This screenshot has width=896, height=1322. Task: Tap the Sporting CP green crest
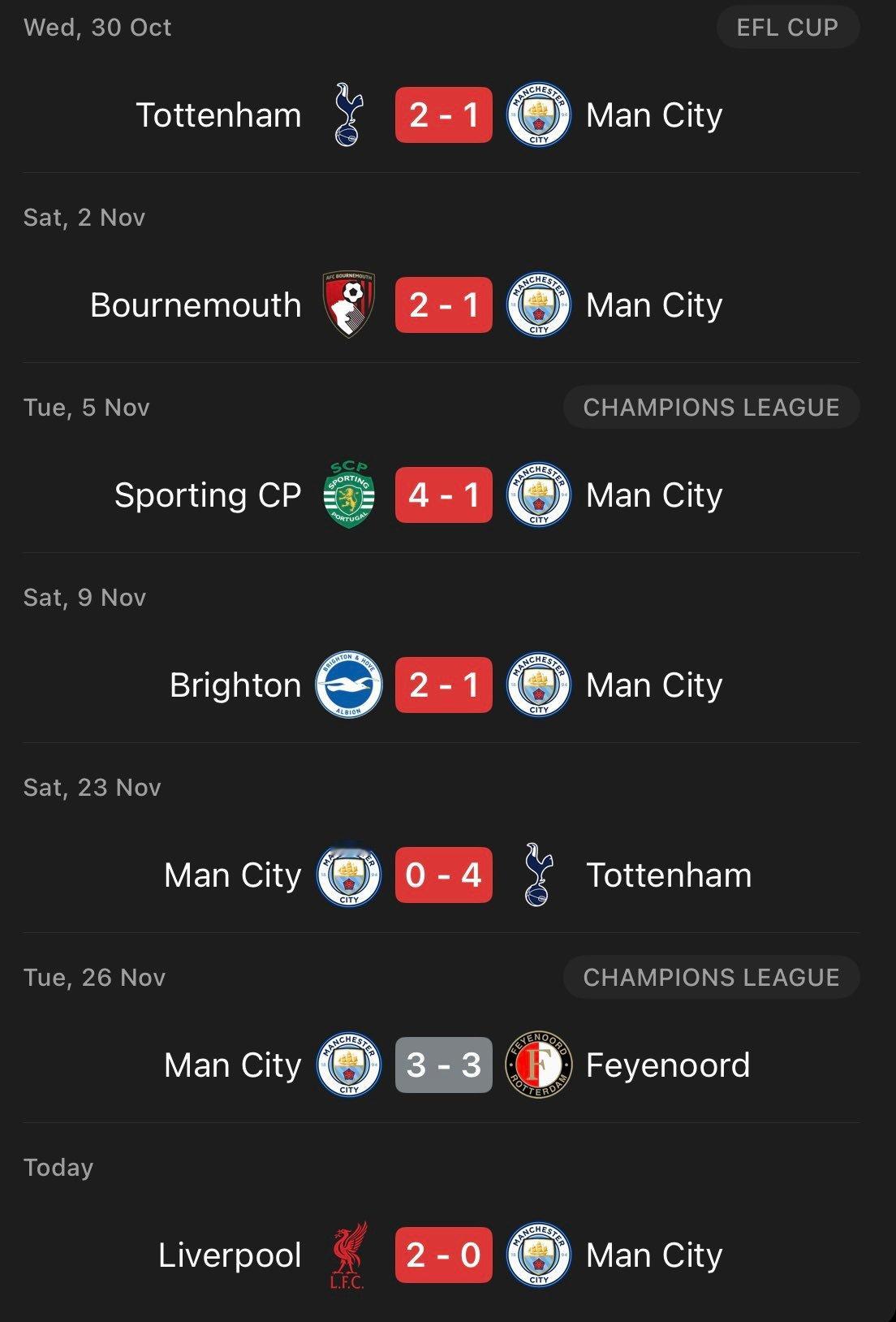(349, 495)
